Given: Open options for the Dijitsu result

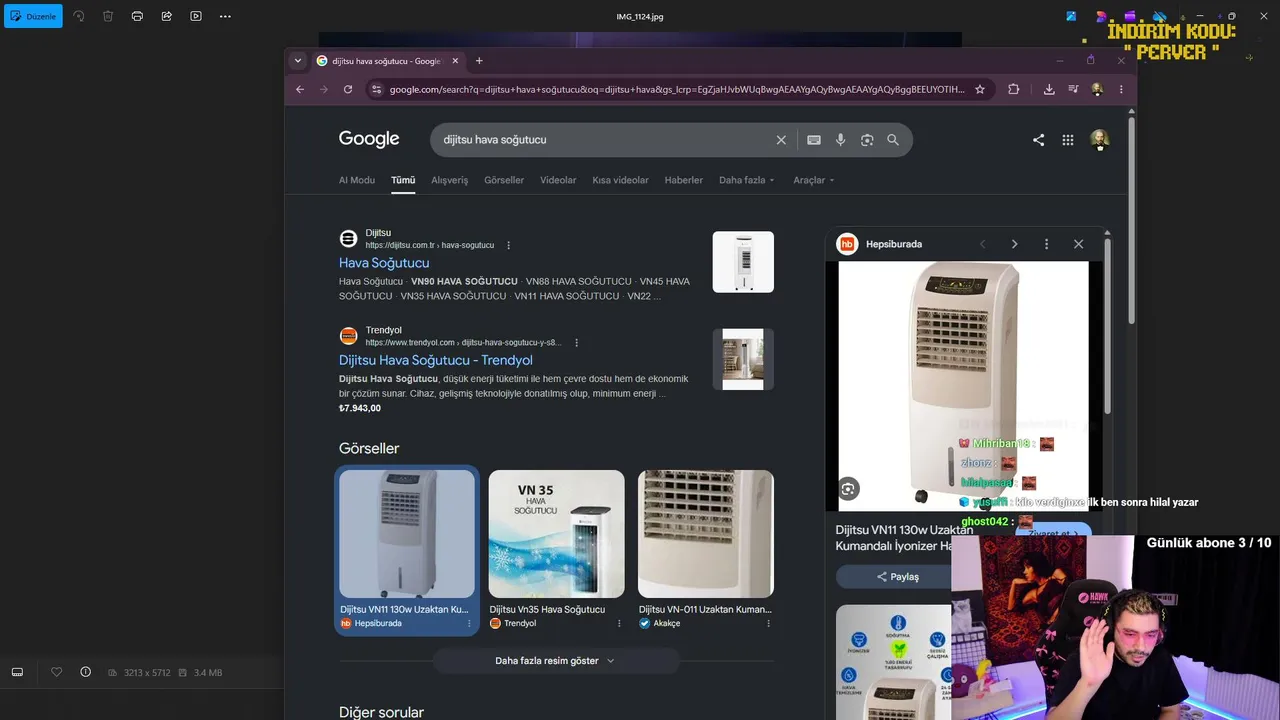Looking at the screenshot, I should click(x=508, y=245).
